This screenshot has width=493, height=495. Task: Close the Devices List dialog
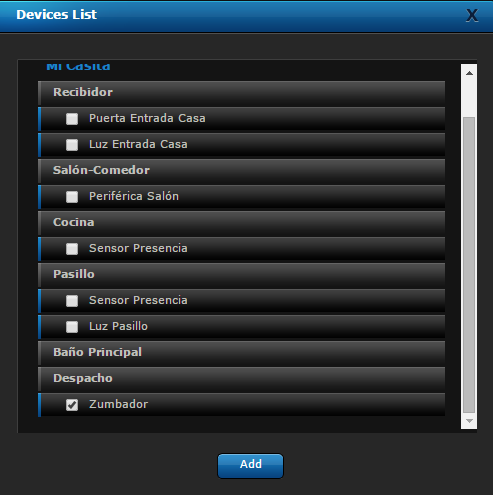coord(472,15)
